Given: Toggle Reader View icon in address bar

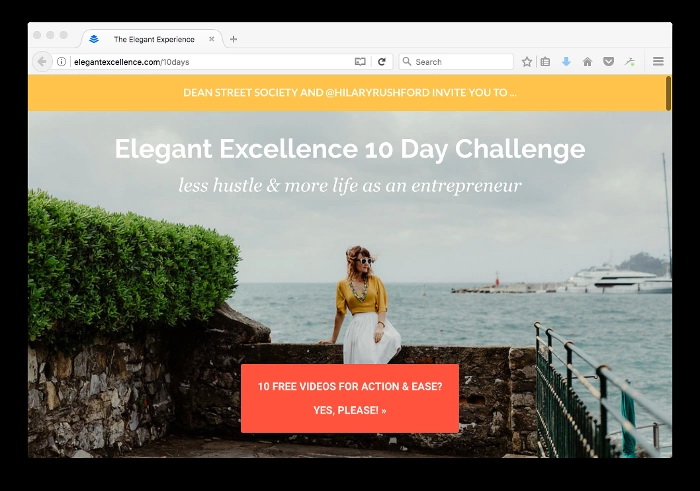Looking at the screenshot, I should click(x=360, y=62).
